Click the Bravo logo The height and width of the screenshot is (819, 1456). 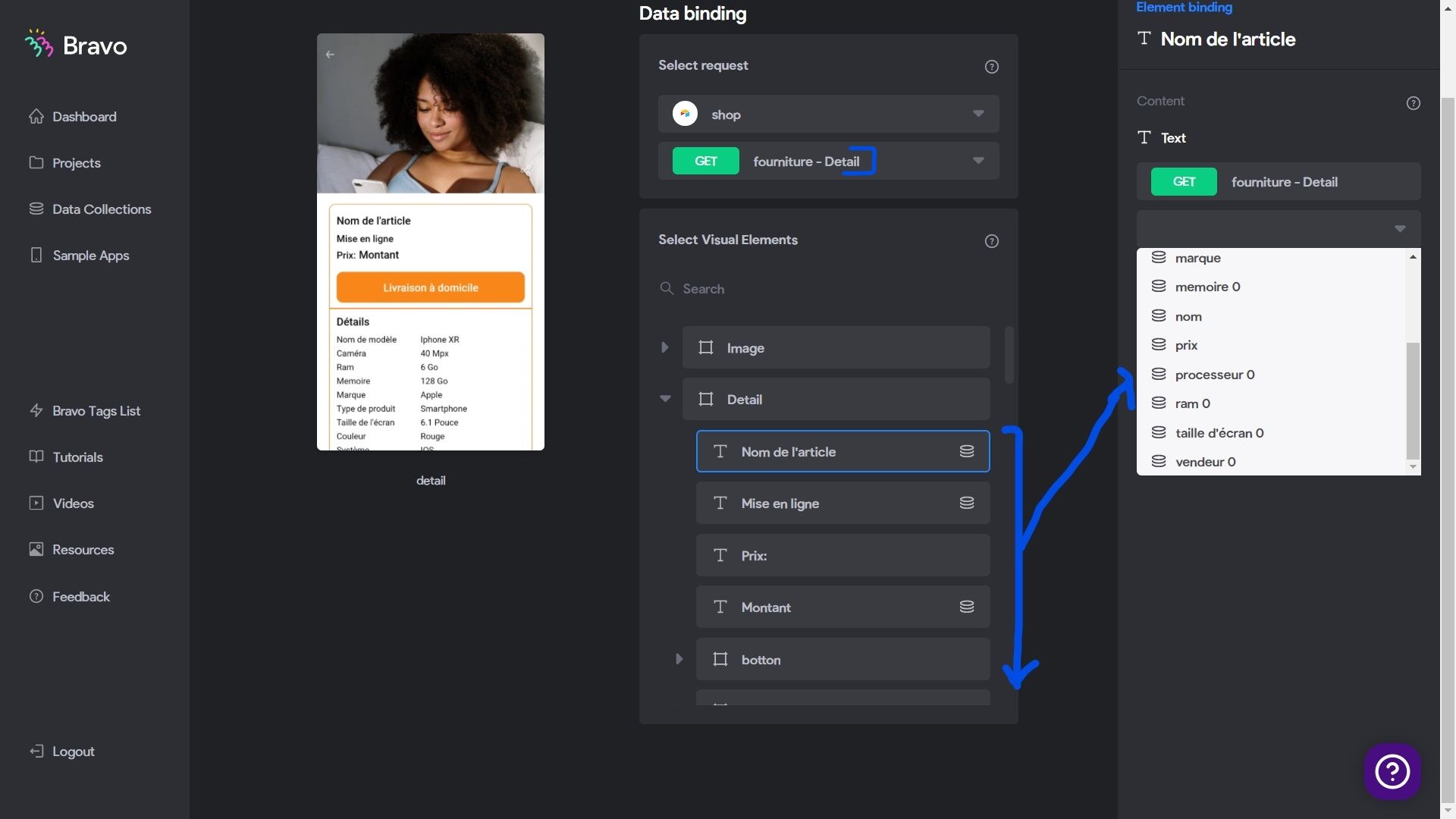coord(76,45)
